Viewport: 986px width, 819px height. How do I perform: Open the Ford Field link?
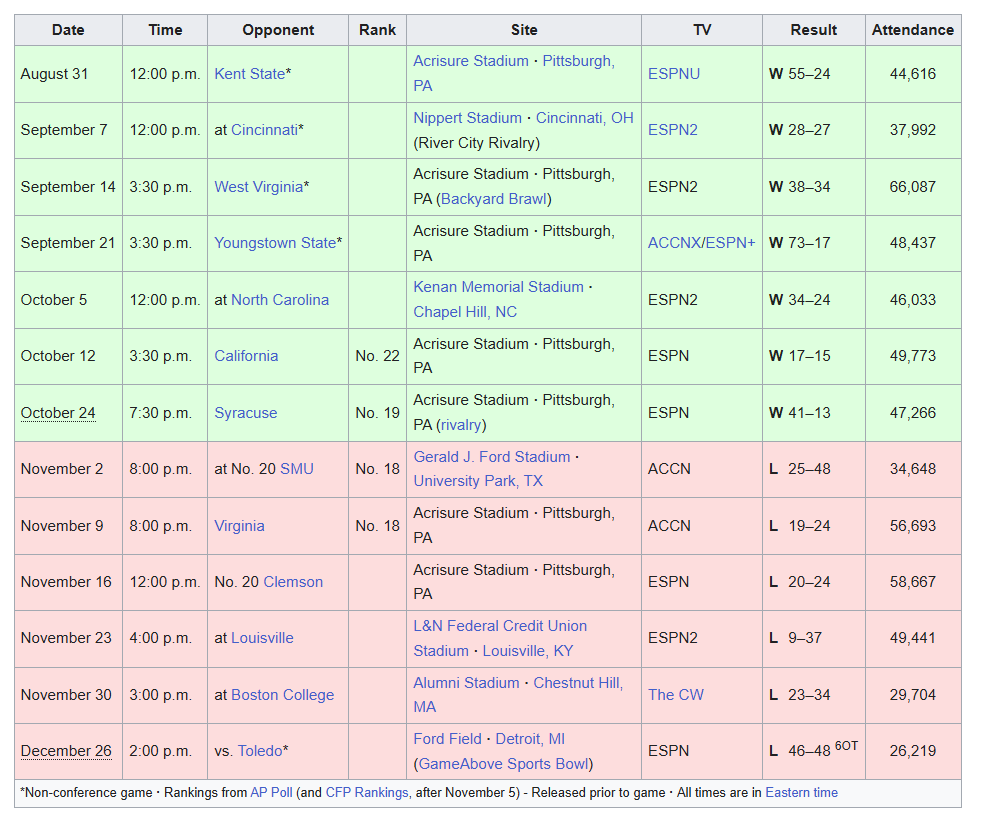coord(447,738)
